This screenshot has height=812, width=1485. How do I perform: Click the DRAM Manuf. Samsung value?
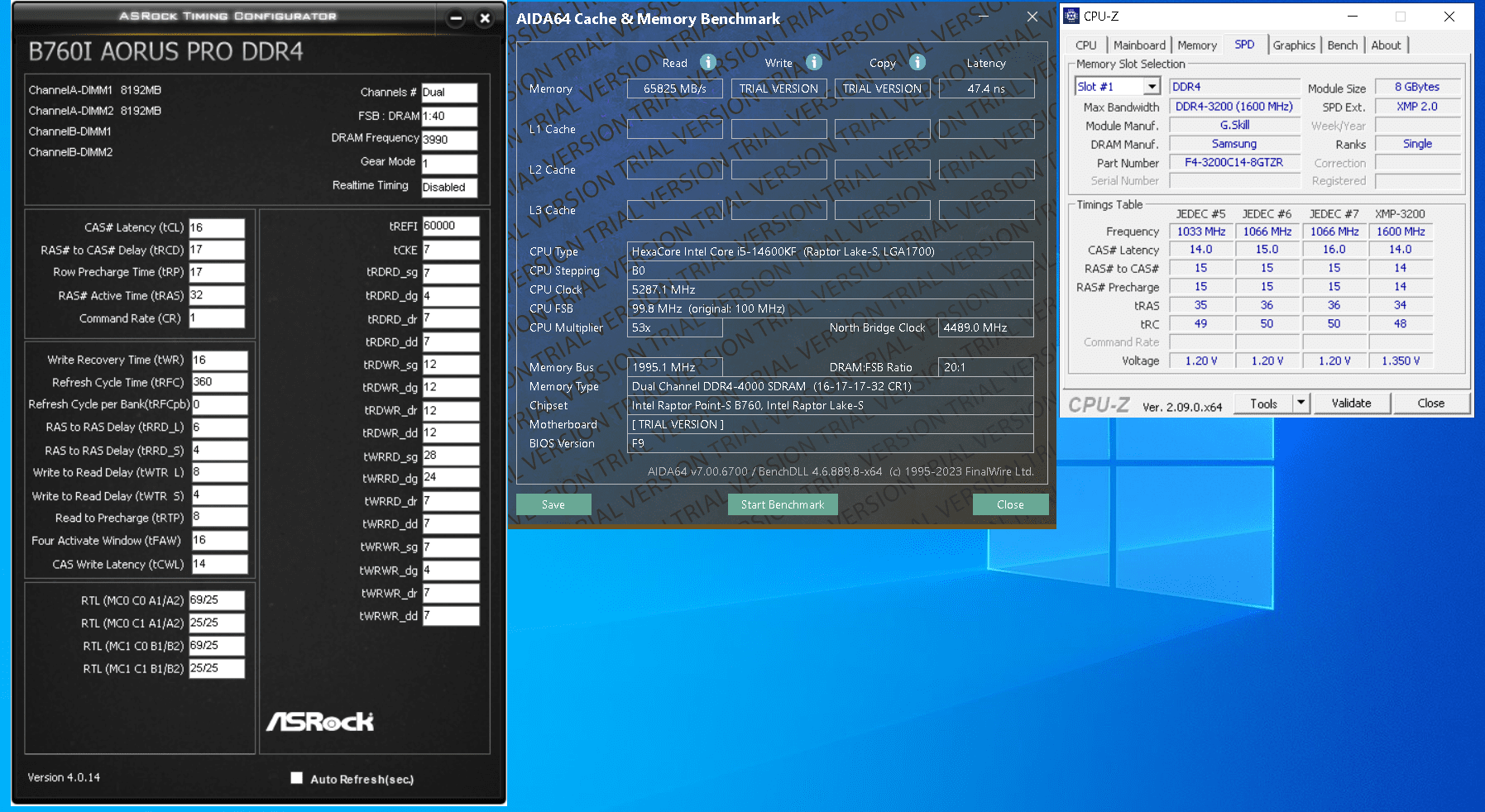click(1234, 144)
